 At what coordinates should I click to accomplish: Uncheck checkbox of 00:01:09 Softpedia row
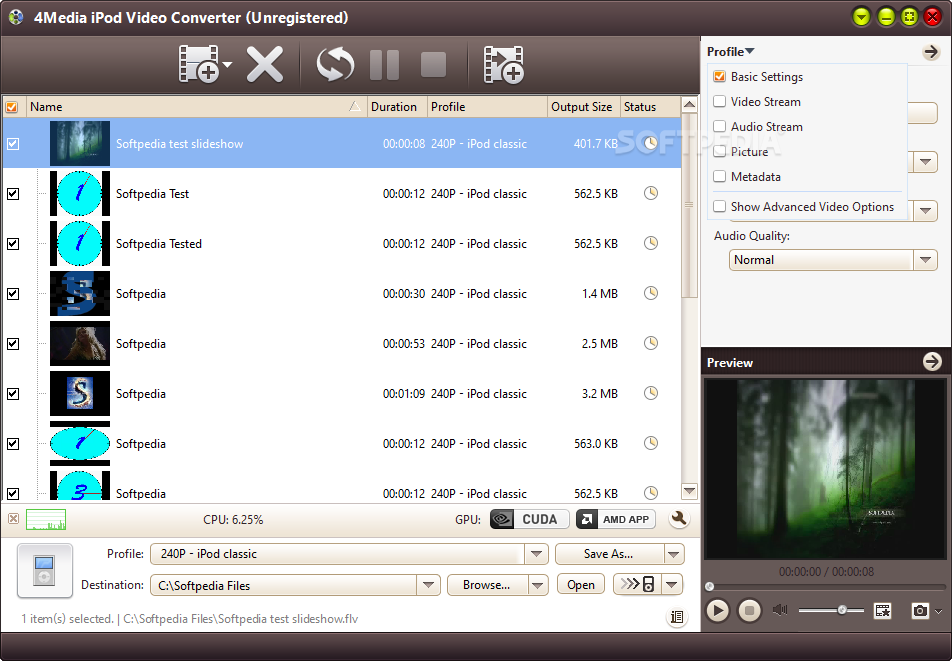pos(13,394)
